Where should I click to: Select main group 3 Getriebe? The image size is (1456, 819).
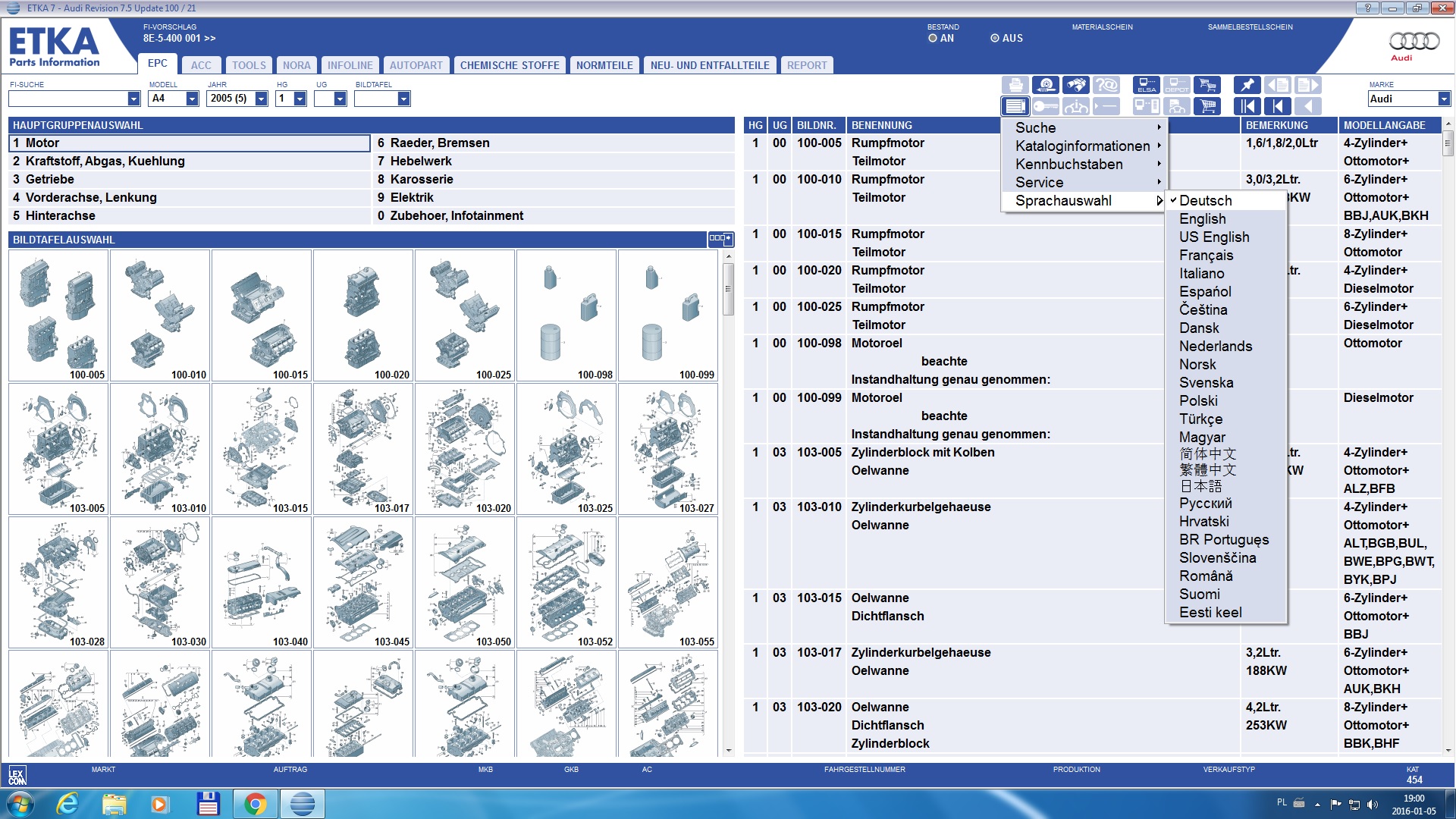[x=190, y=179]
